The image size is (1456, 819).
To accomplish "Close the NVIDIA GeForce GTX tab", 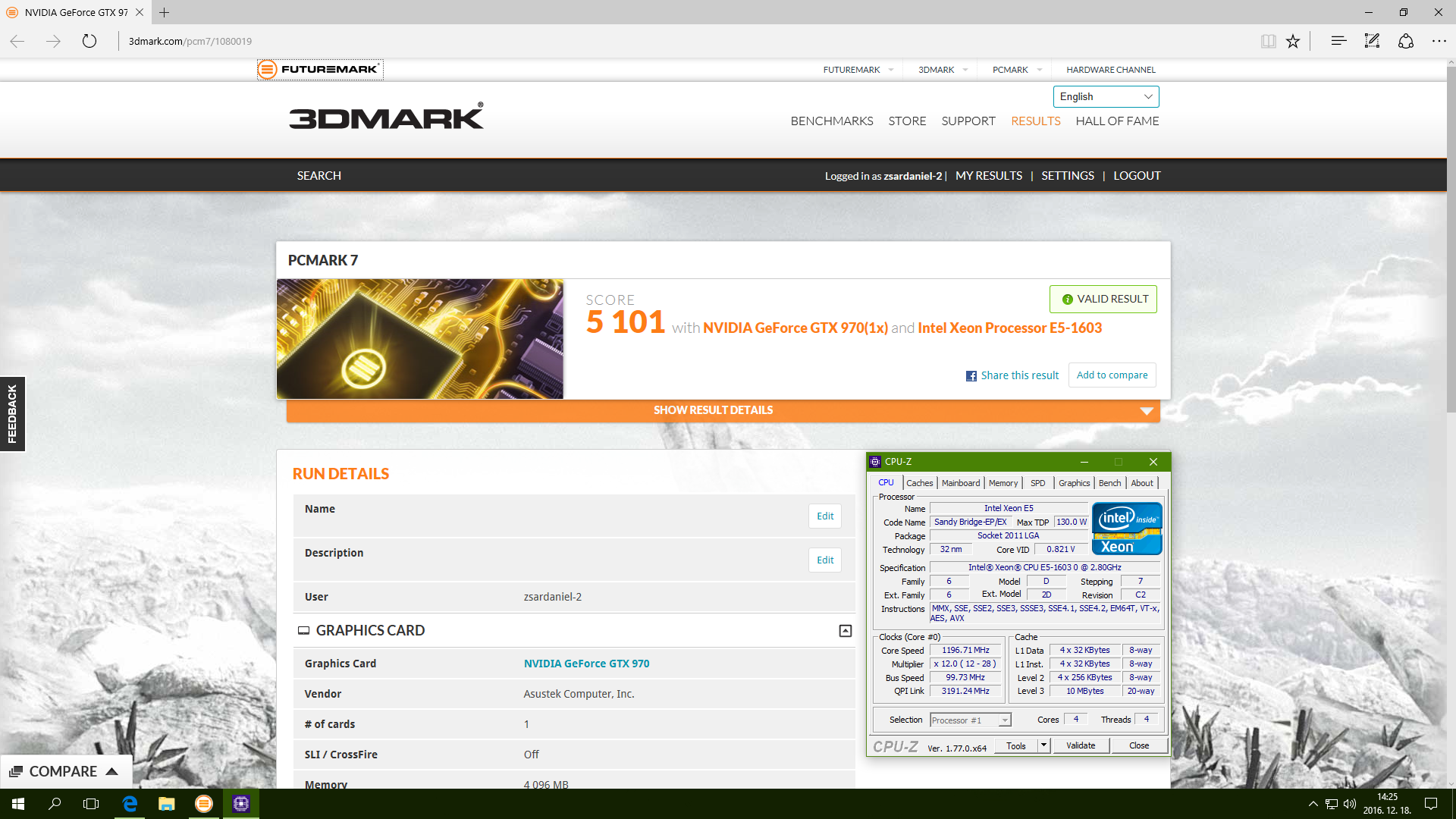I will (140, 12).
